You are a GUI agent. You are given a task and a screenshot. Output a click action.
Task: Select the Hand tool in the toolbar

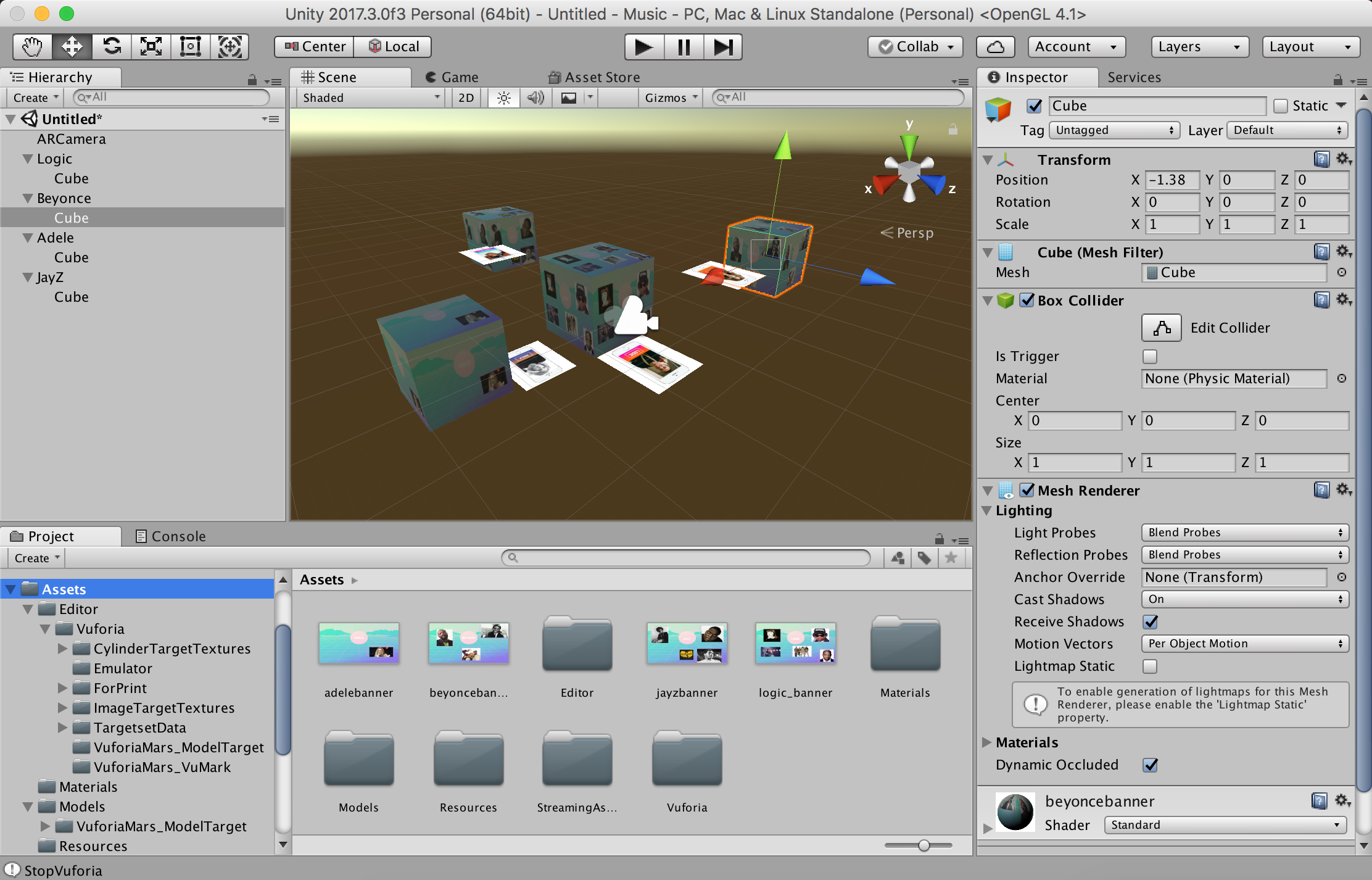[x=33, y=47]
